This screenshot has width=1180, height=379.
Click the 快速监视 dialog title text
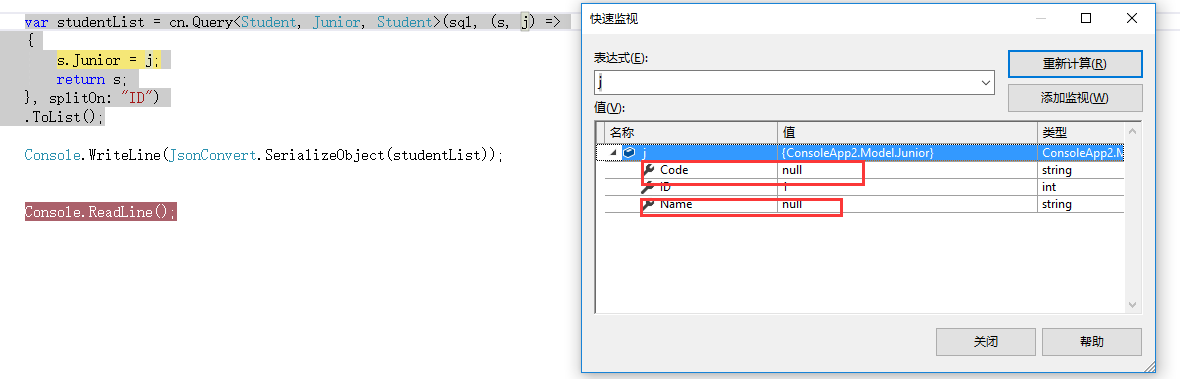614,19
